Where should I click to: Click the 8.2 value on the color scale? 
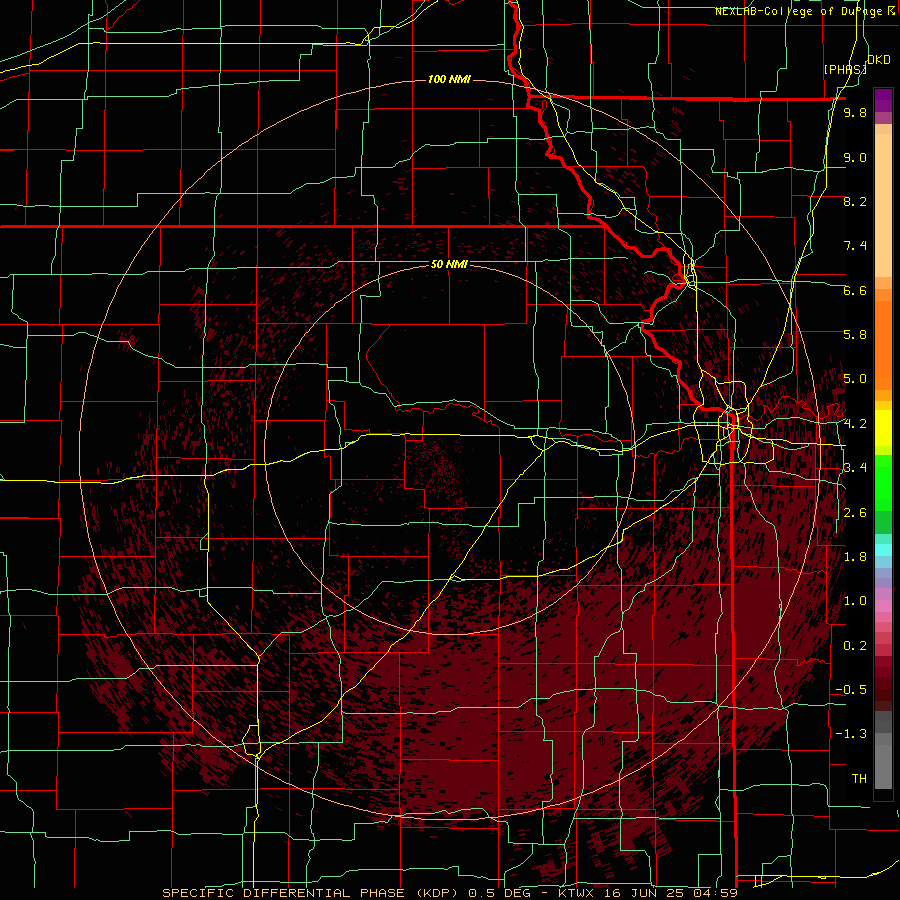coord(855,201)
